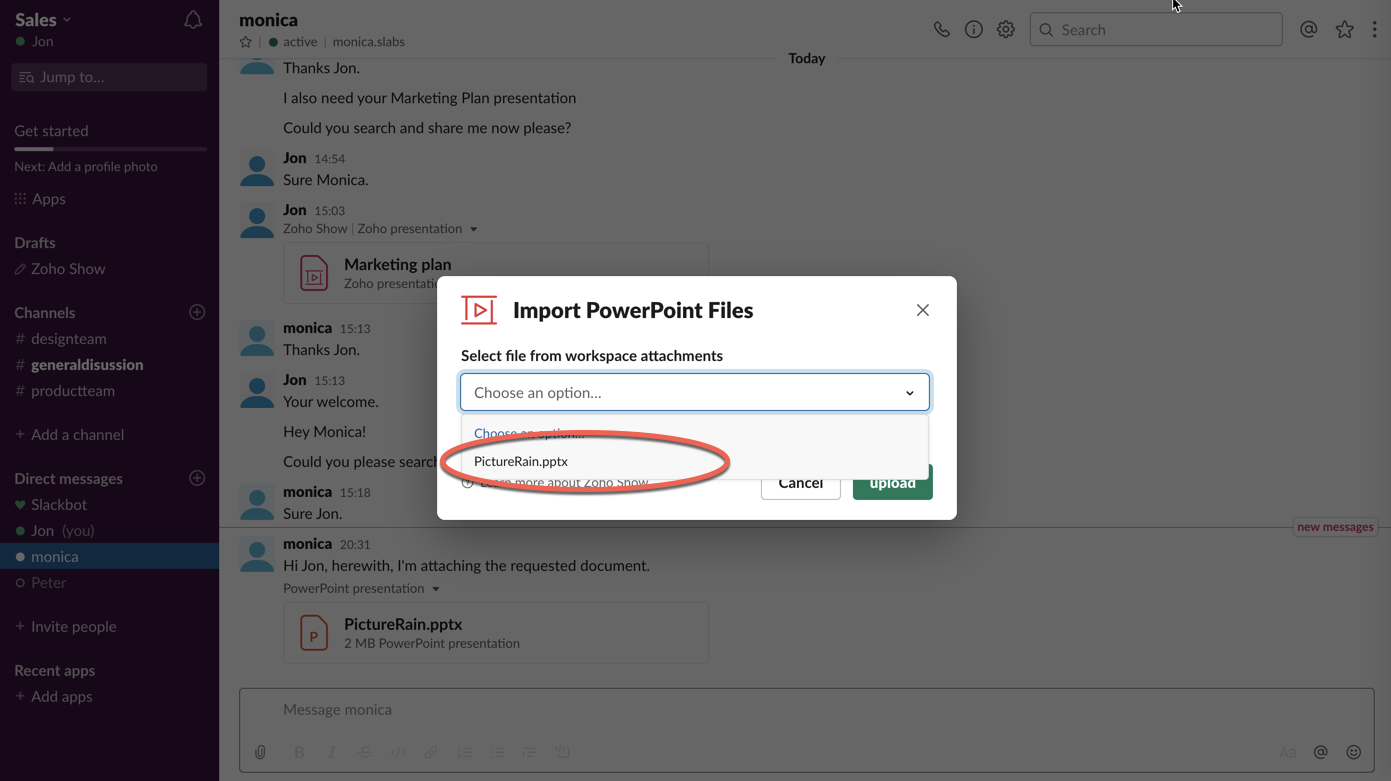The height and width of the screenshot is (781, 1391).
Task: Click the Message monica input
Action: 806,710
